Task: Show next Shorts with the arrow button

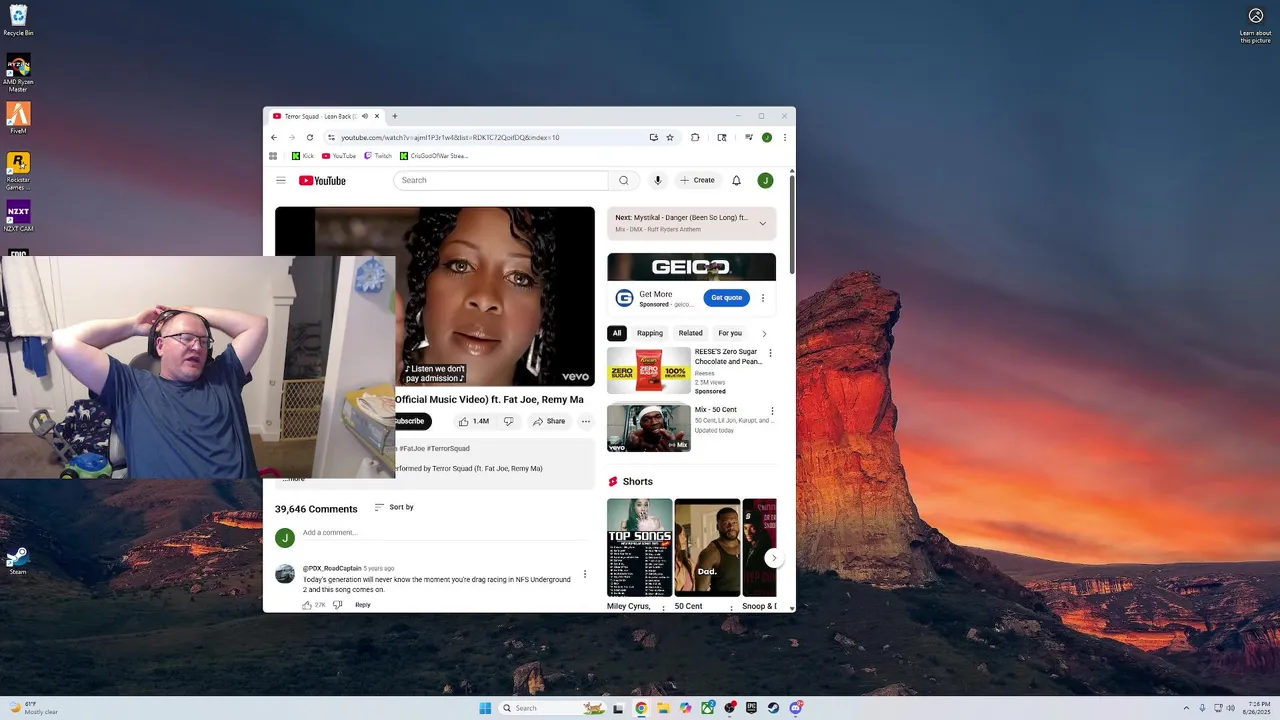Action: click(773, 558)
